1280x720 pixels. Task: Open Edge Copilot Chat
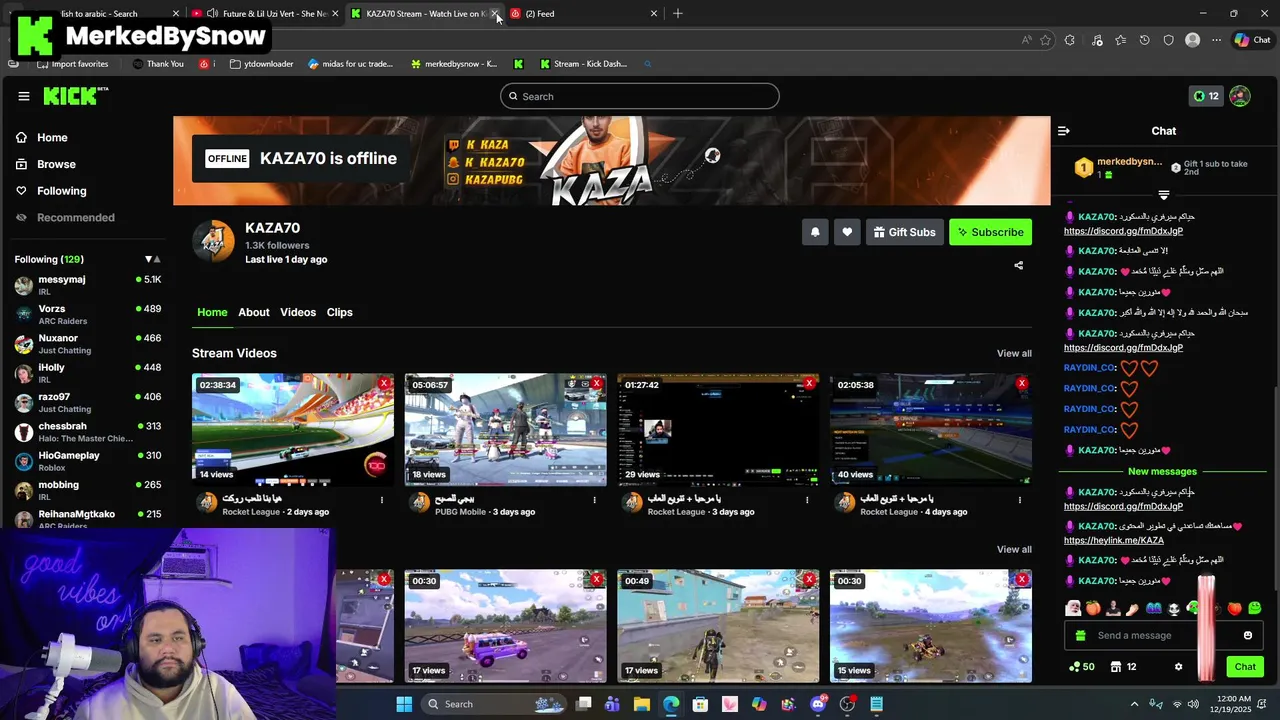pos(1253,40)
